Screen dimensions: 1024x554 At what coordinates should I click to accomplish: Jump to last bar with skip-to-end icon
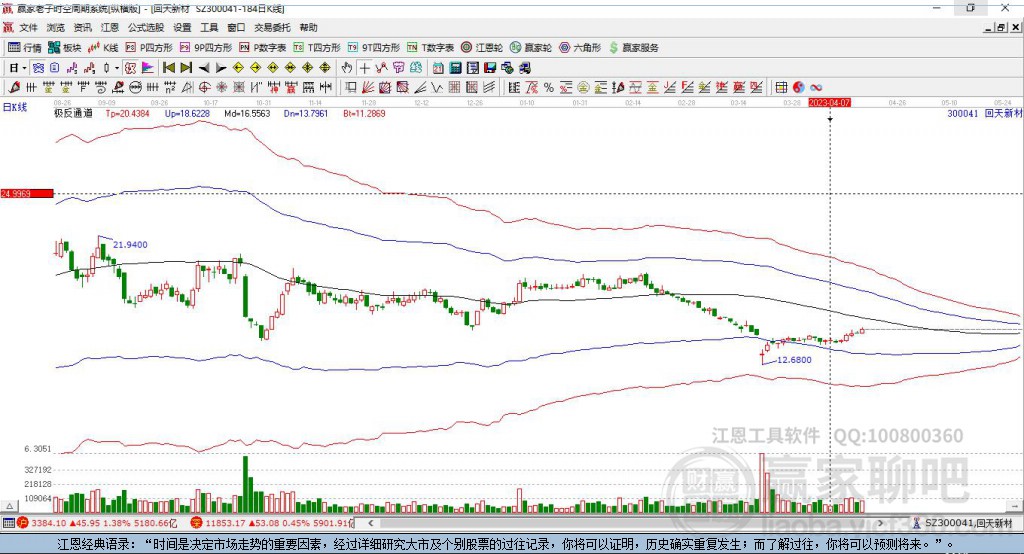point(186,68)
